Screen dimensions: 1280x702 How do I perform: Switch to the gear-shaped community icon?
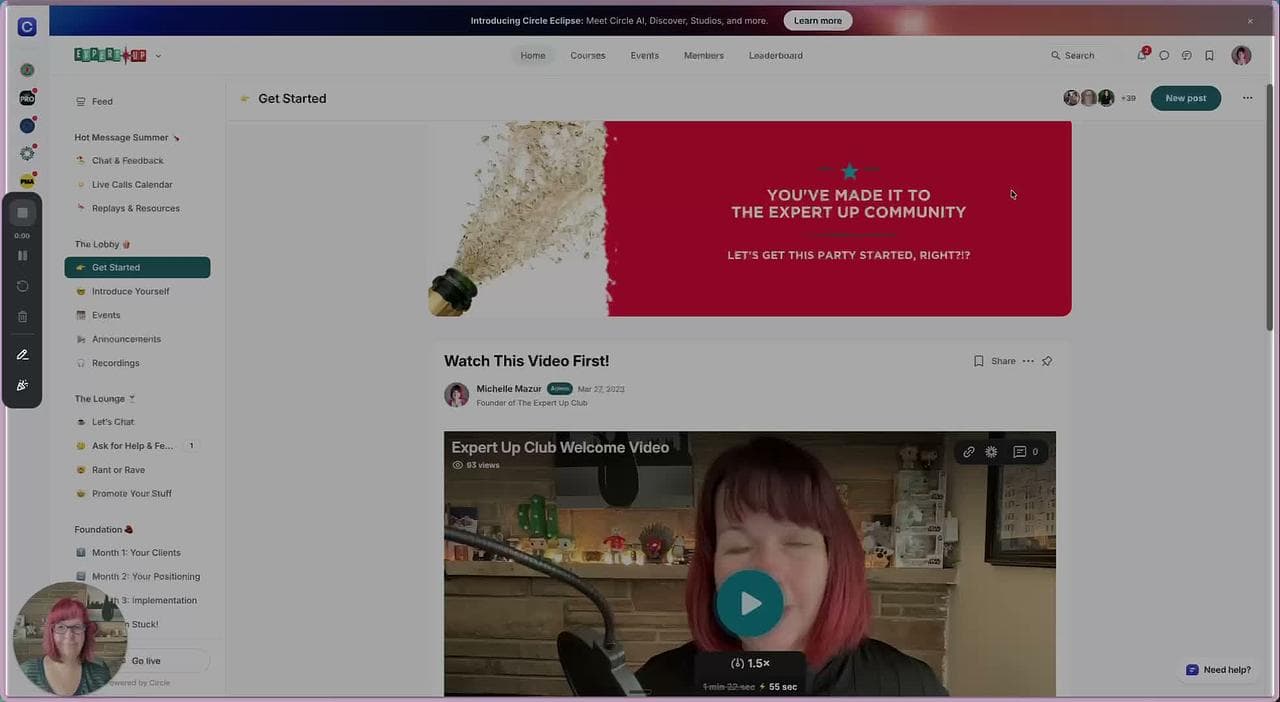point(27,154)
